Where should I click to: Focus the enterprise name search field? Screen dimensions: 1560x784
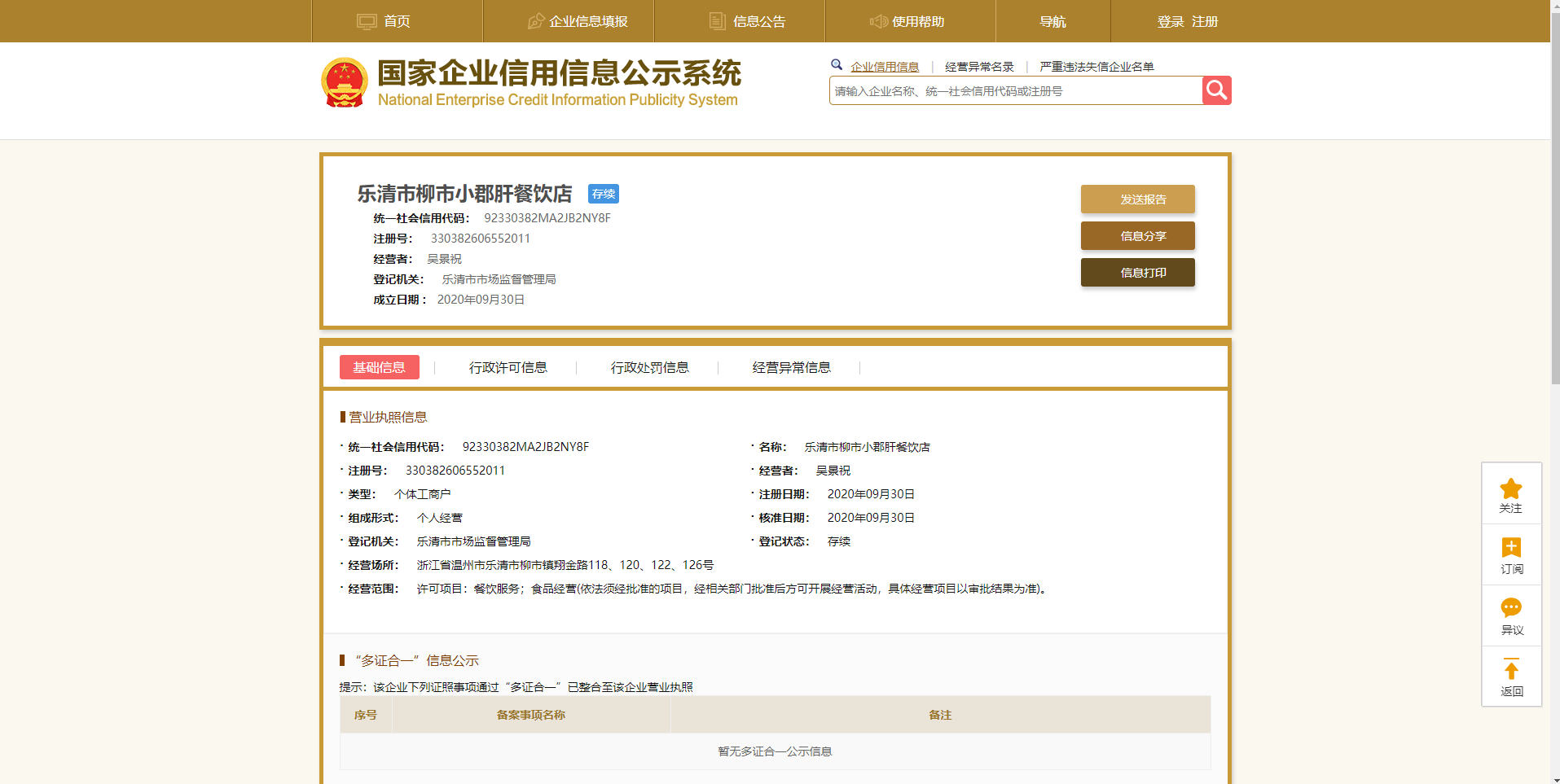[1016, 90]
